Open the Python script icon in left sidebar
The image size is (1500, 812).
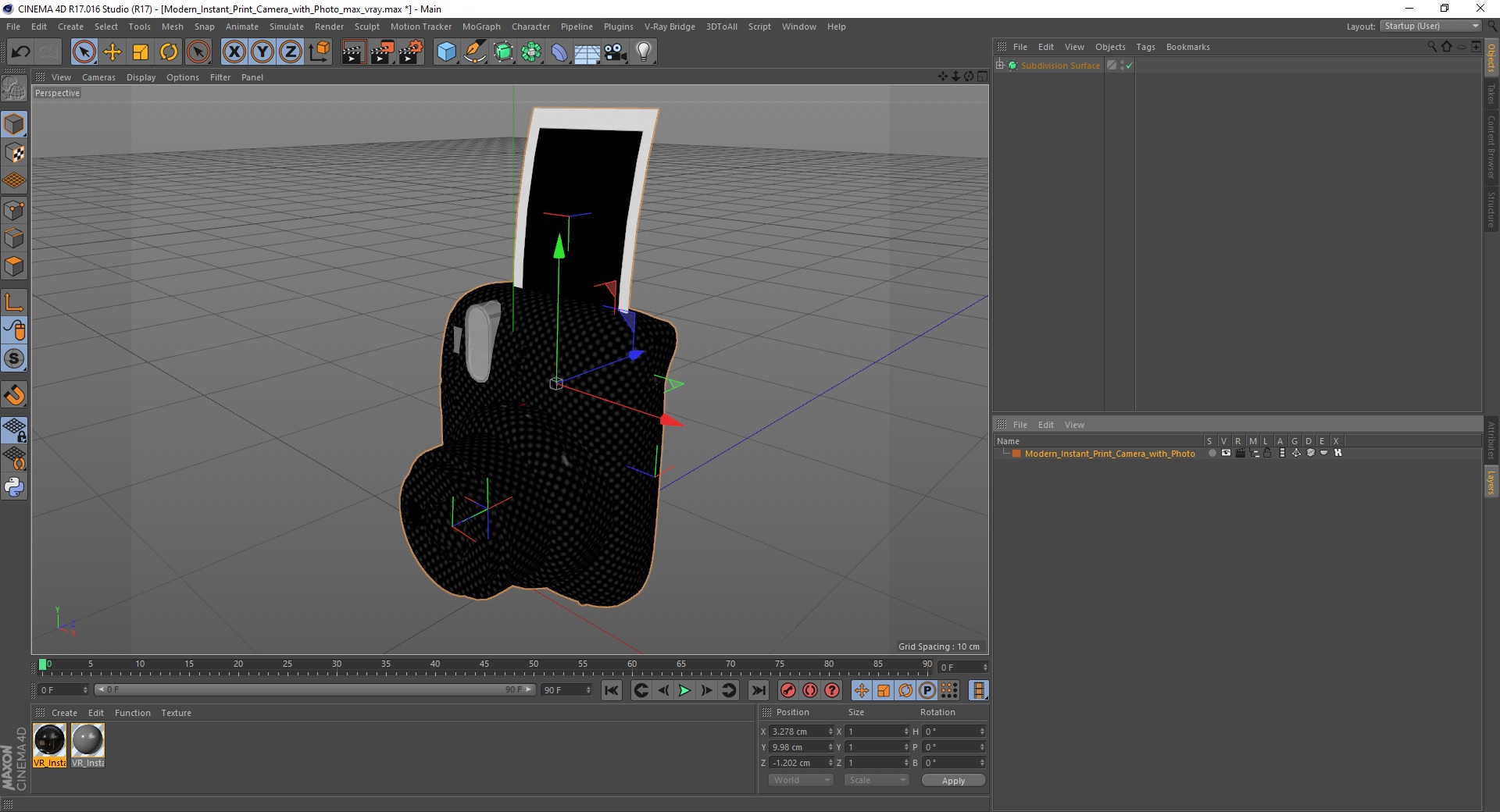[x=14, y=487]
